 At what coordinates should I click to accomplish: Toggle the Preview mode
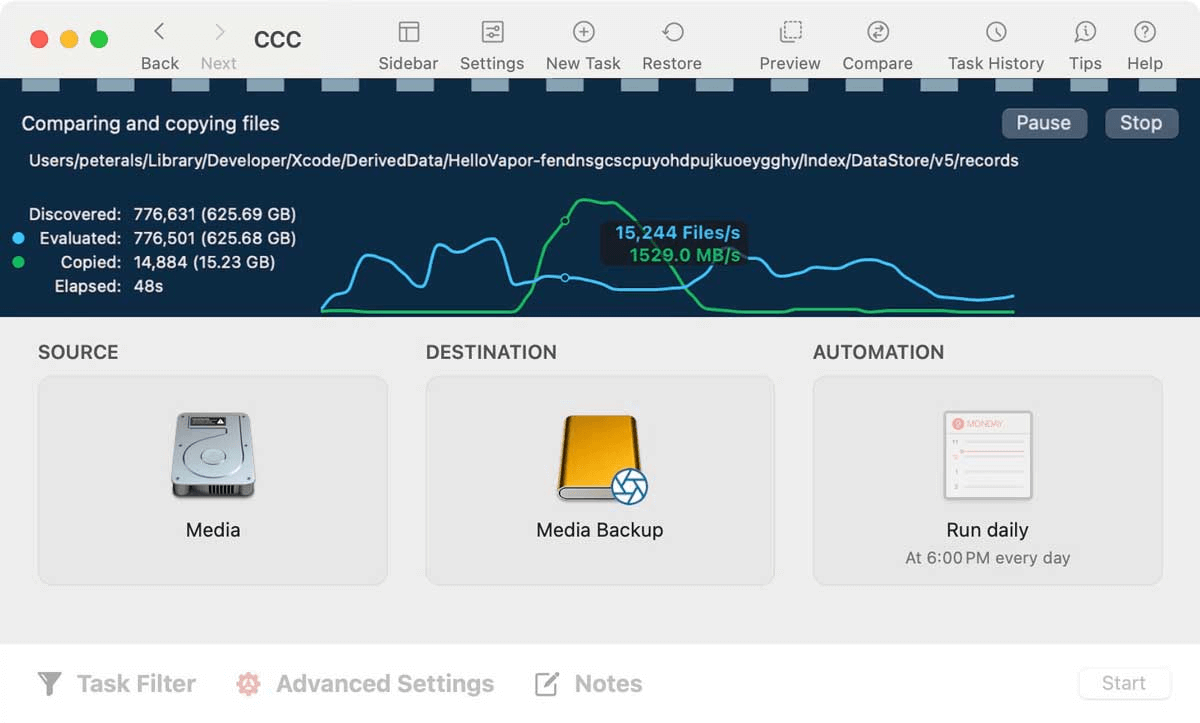[789, 40]
